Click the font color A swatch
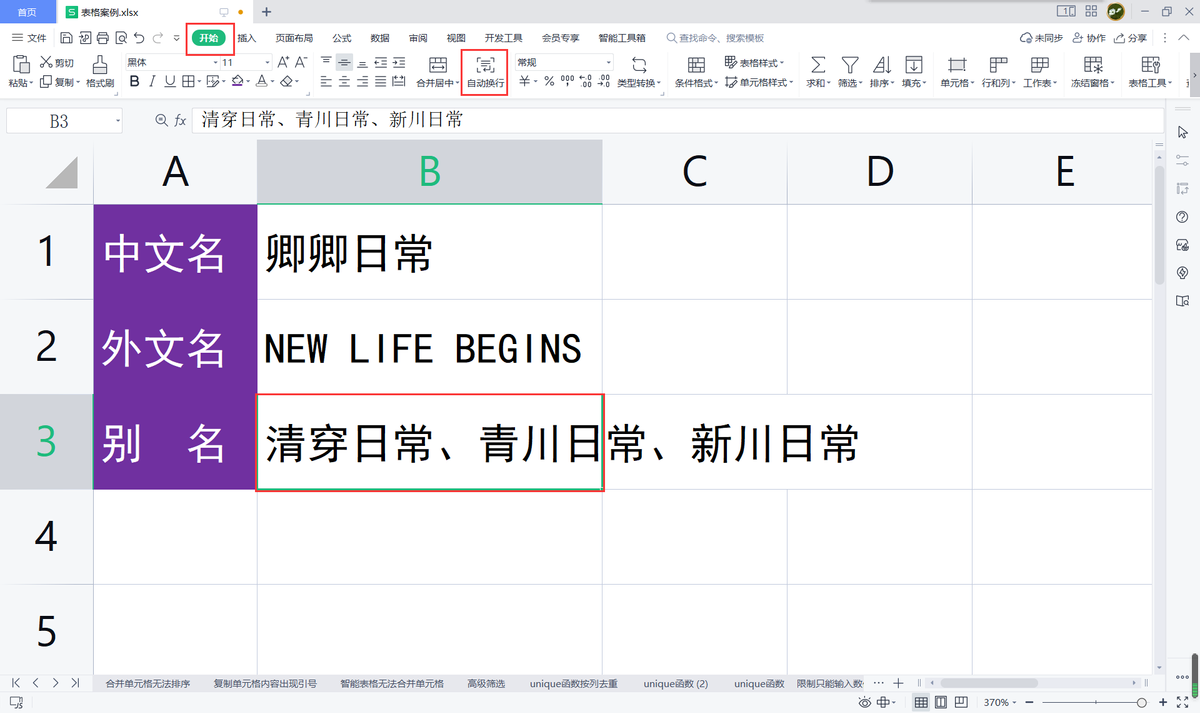Screen dimensions: 1200x713 [x=261, y=81]
